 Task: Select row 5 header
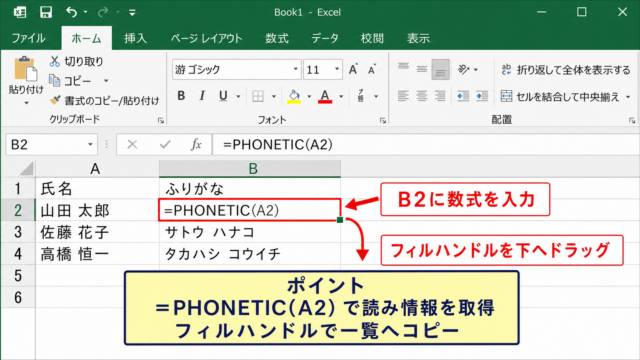point(18,276)
